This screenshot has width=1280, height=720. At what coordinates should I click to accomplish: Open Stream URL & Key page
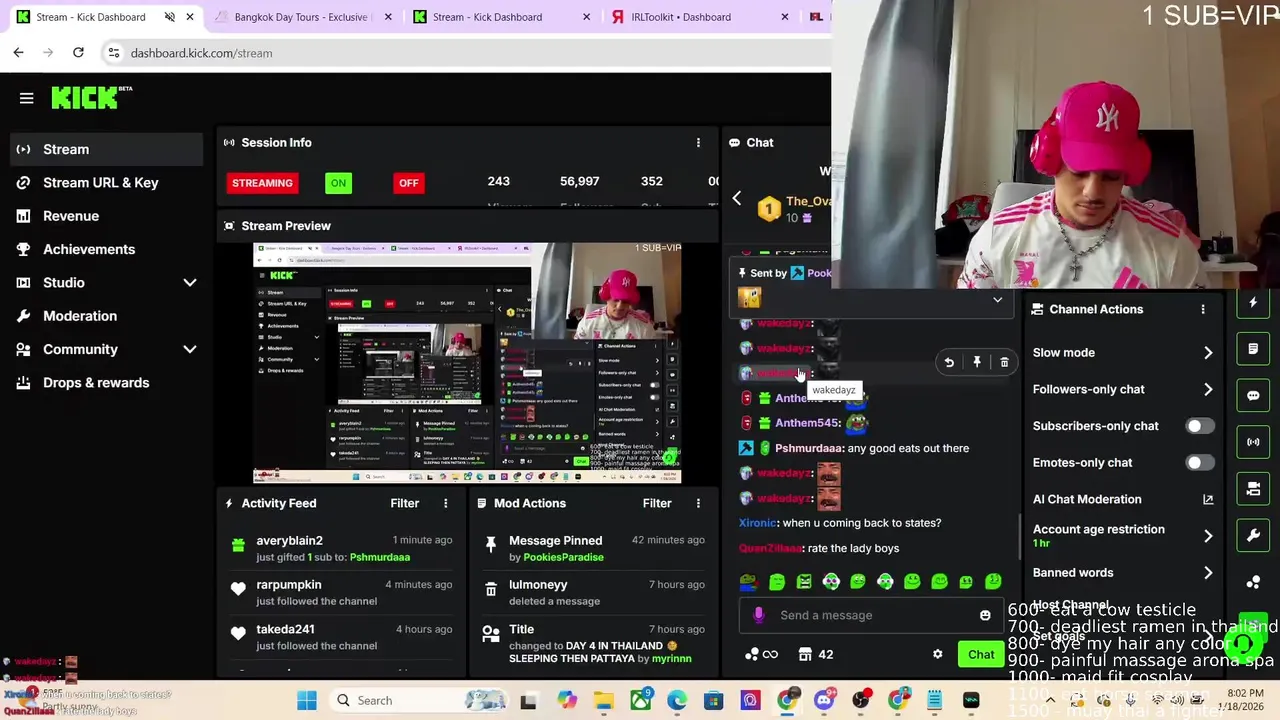[x=106, y=183]
